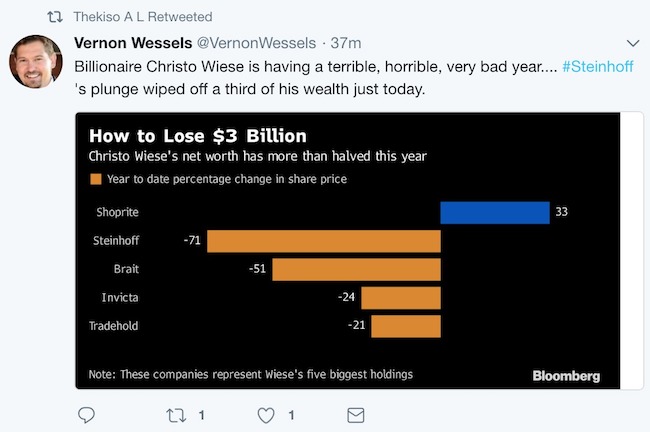Screen dimensions: 650x432
Task: Send tweet via direct message envelope icon
Action: [x=356, y=415]
